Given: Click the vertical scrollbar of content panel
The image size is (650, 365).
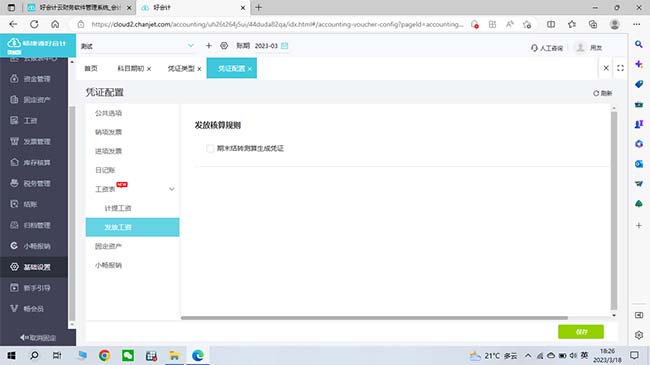Looking at the screenshot, I should [x=614, y=211].
